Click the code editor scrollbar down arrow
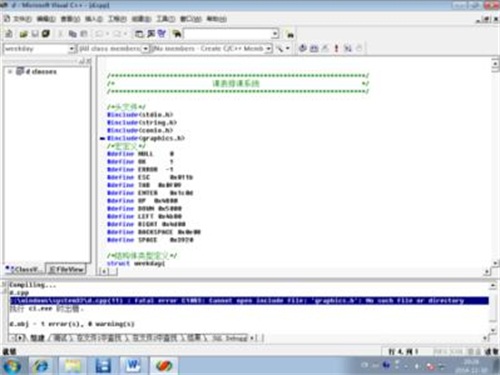Viewport: 500px width, 375px height. pos(495,263)
